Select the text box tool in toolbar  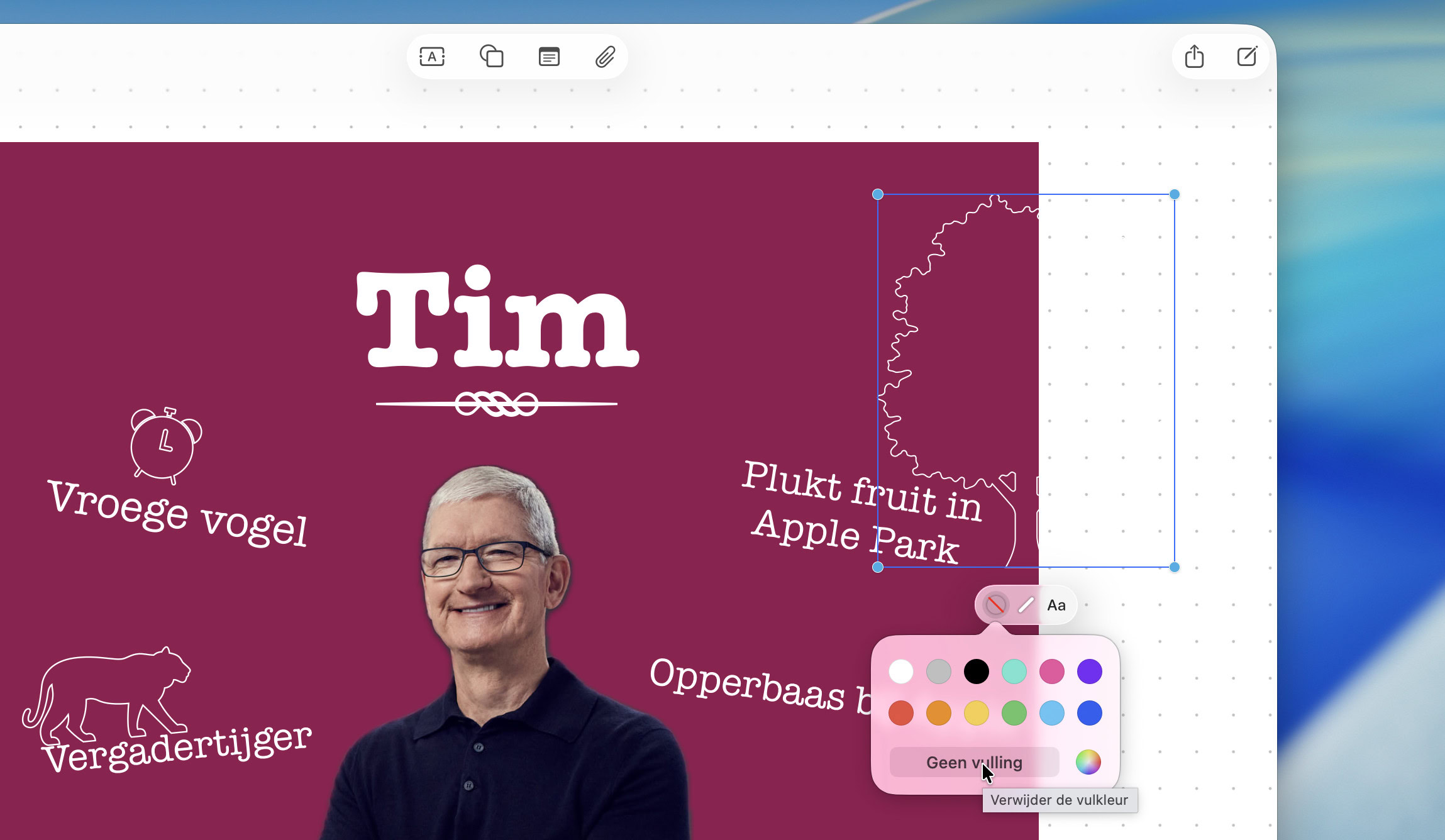[x=432, y=57]
